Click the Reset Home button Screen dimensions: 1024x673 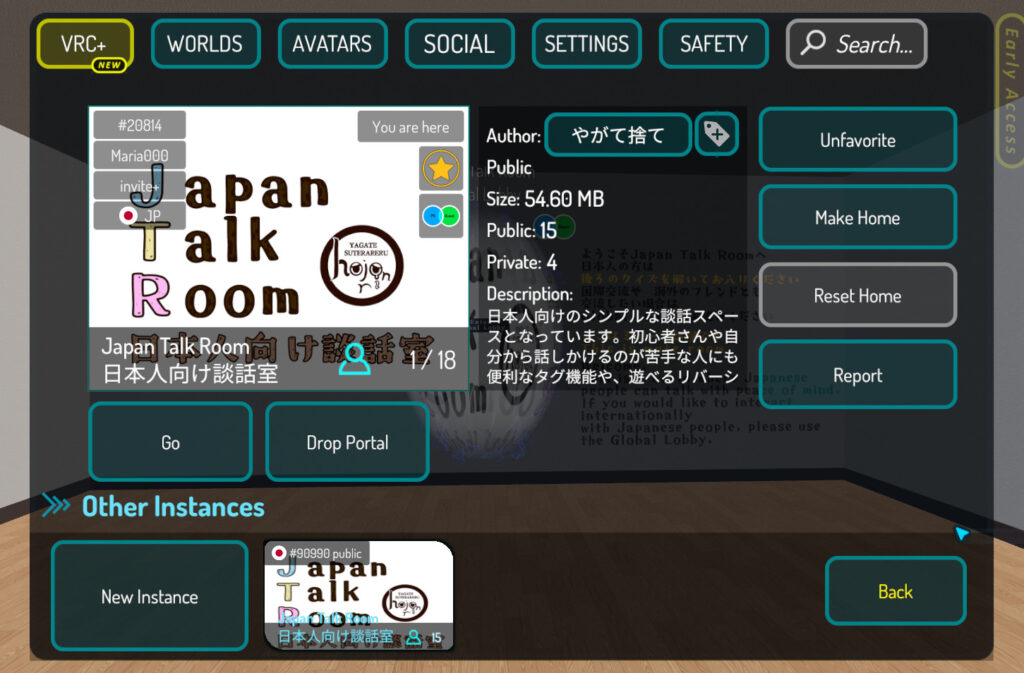(x=857, y=295)
